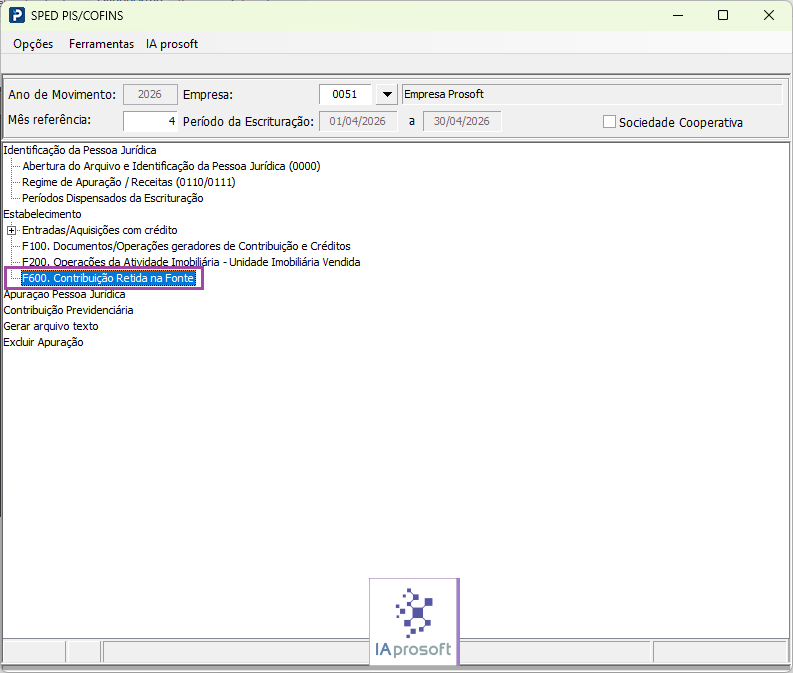793x673 pixels.
Task: Open the IA prosoft menu
Action: tap(171, 44)
